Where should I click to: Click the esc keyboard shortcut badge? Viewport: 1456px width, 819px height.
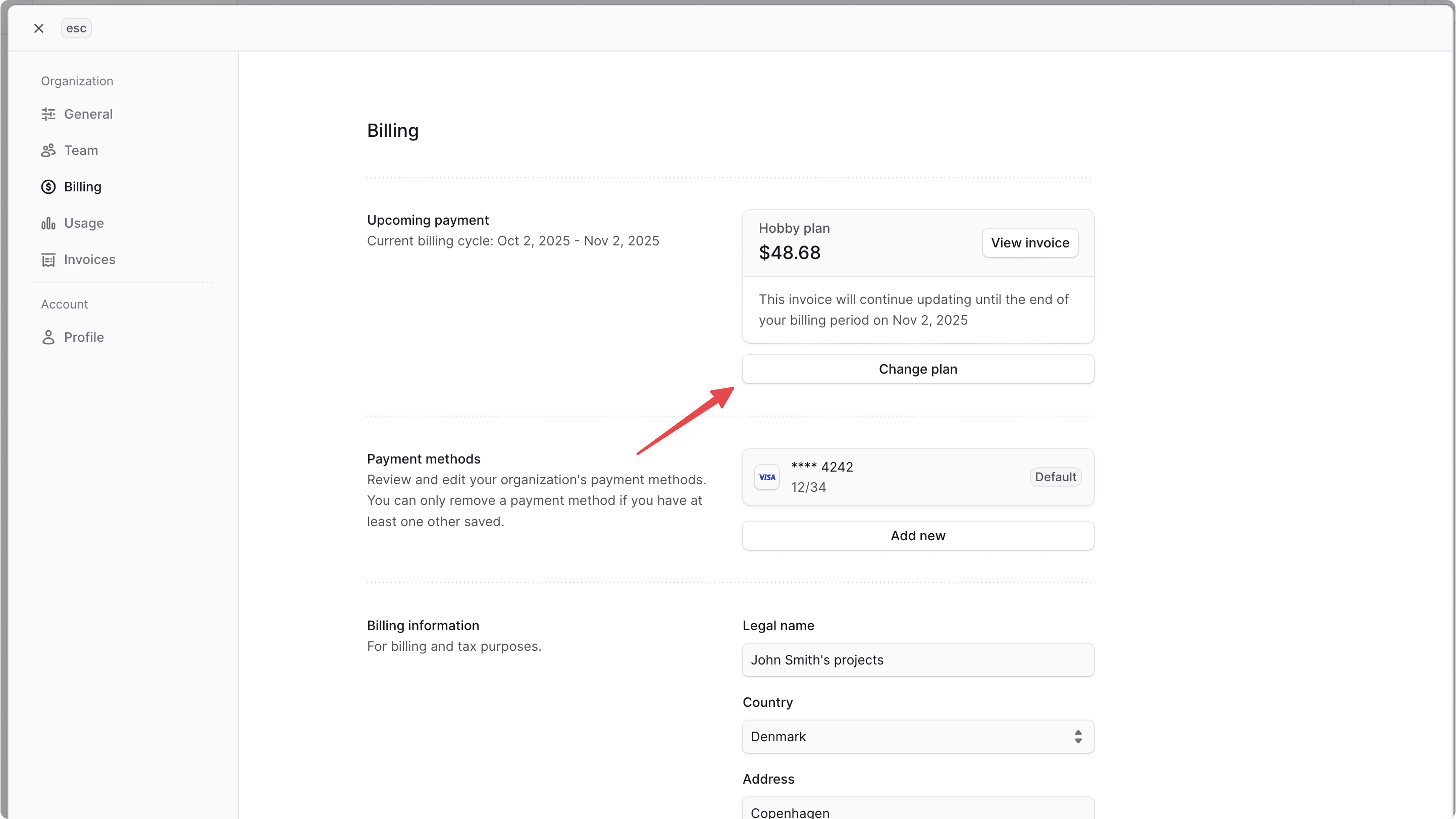click(76, 28)
